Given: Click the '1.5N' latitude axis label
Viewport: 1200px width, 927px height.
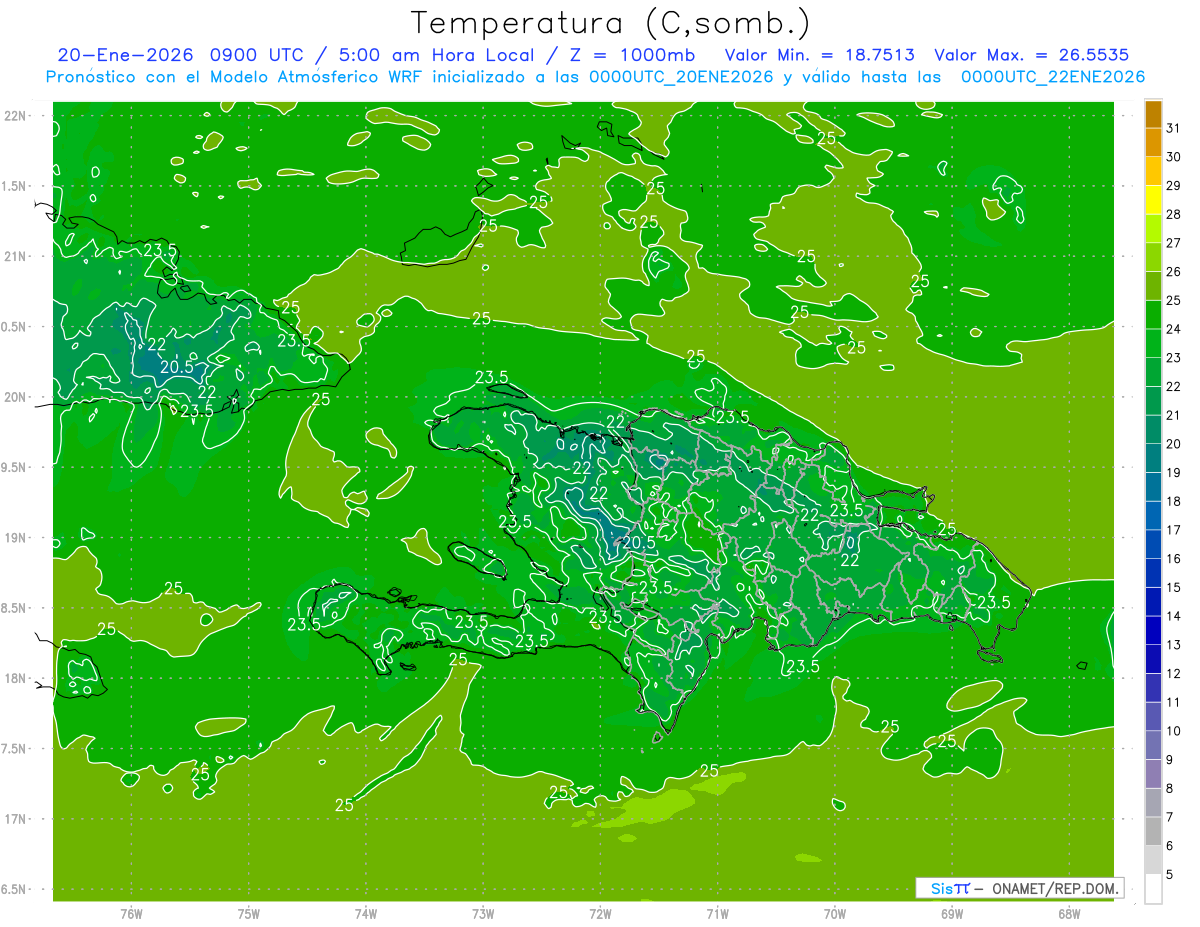Looking at the screenshot, I should click(15, 186).
